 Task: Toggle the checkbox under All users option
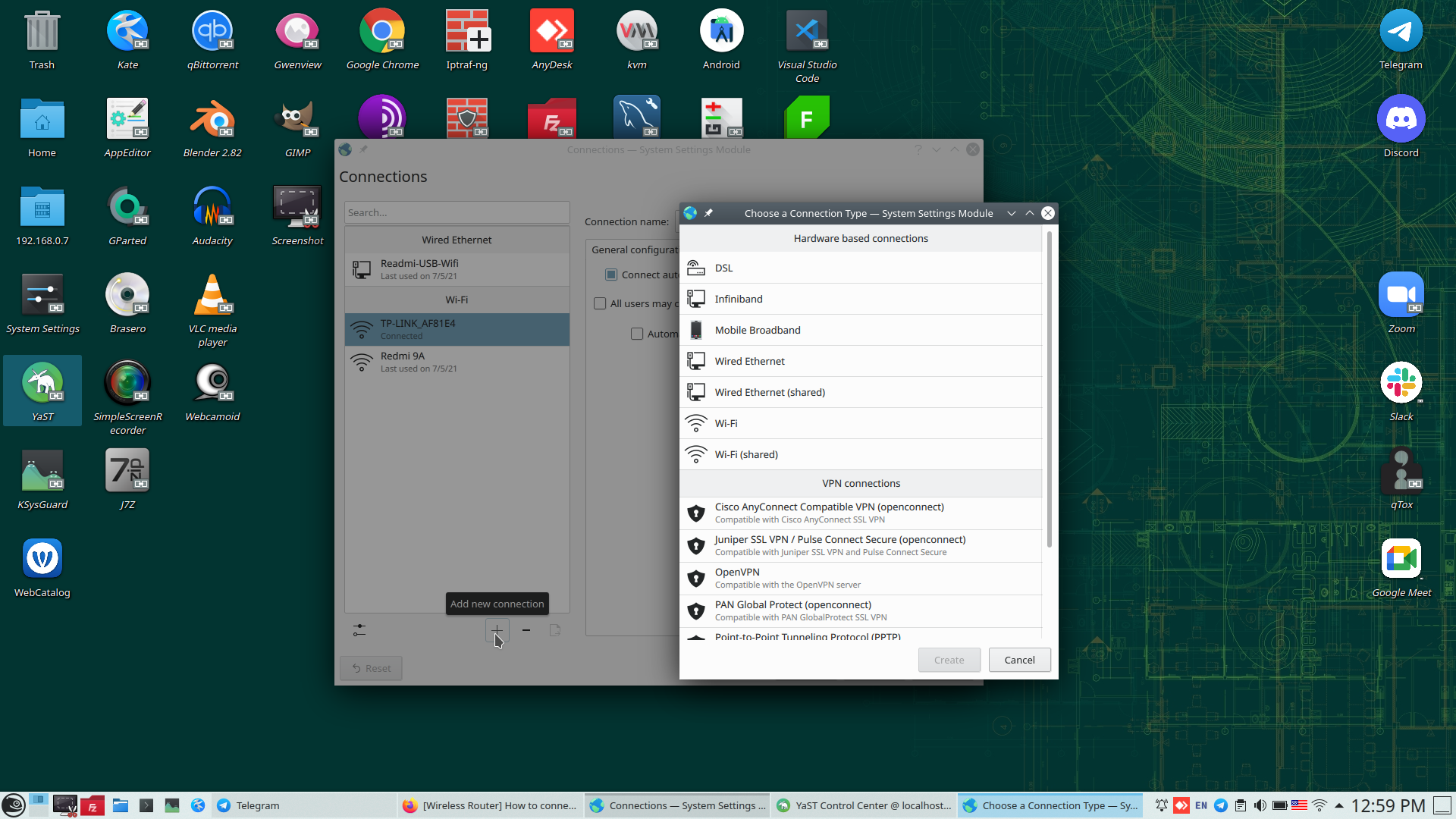pyautogui.click(x=637, y=334)
